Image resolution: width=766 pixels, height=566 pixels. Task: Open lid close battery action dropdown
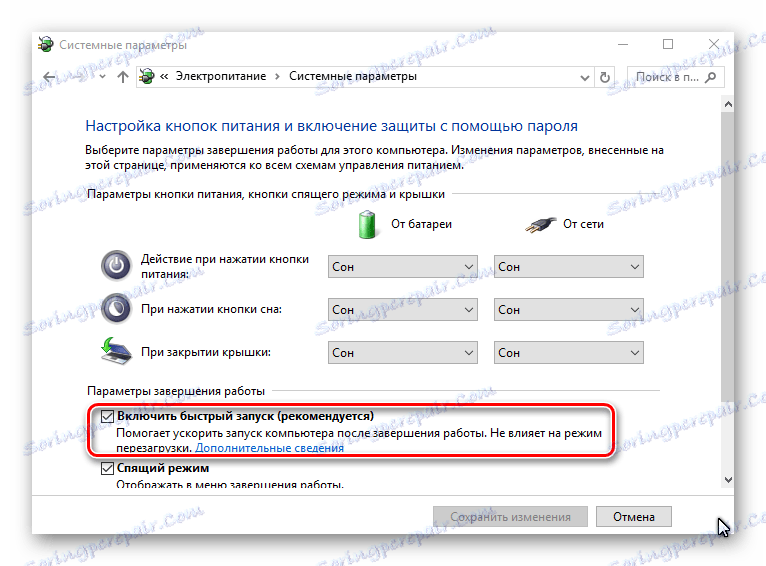click(403, 353)
